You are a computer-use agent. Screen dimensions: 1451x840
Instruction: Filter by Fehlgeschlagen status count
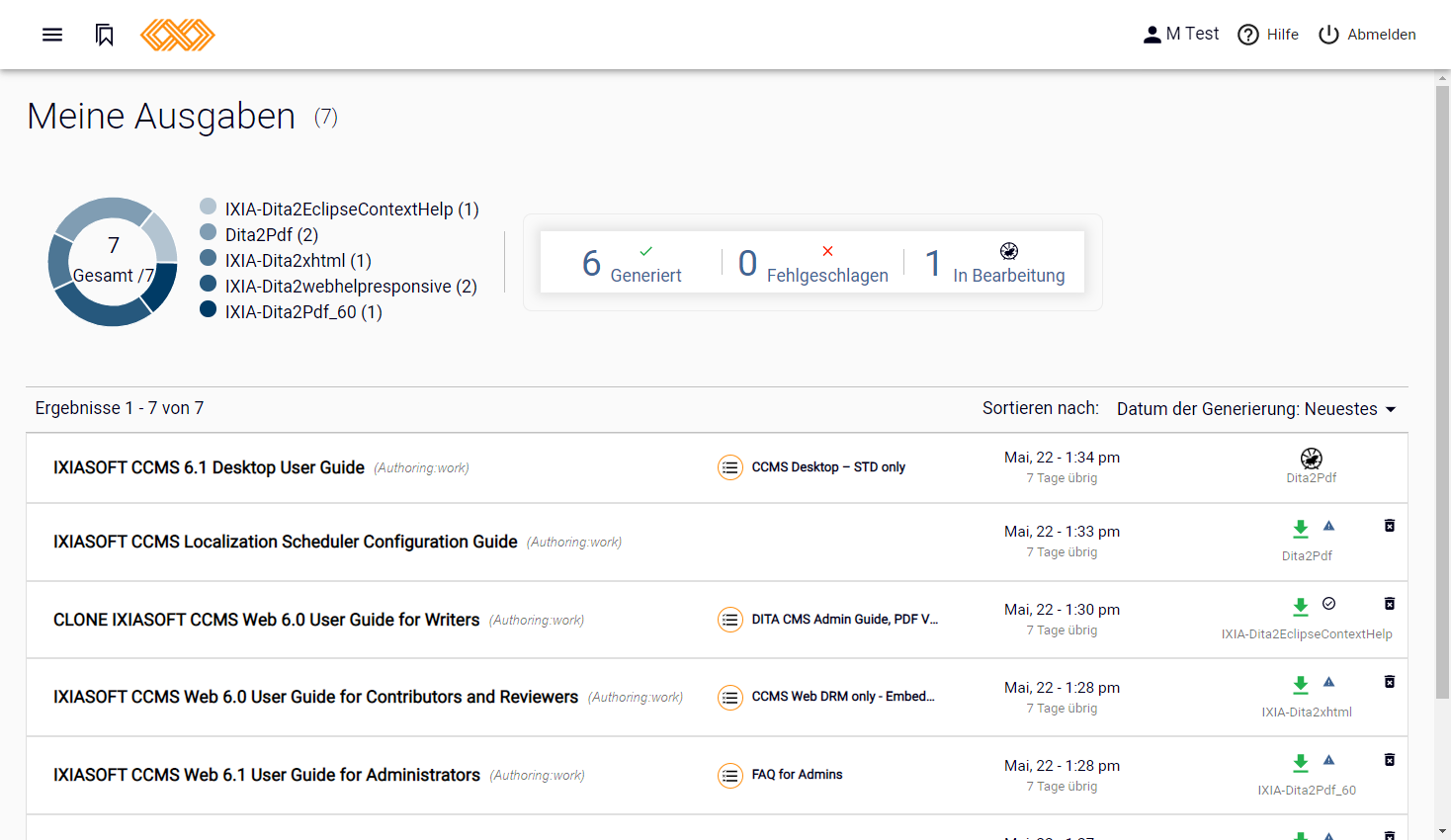[812, 263]
